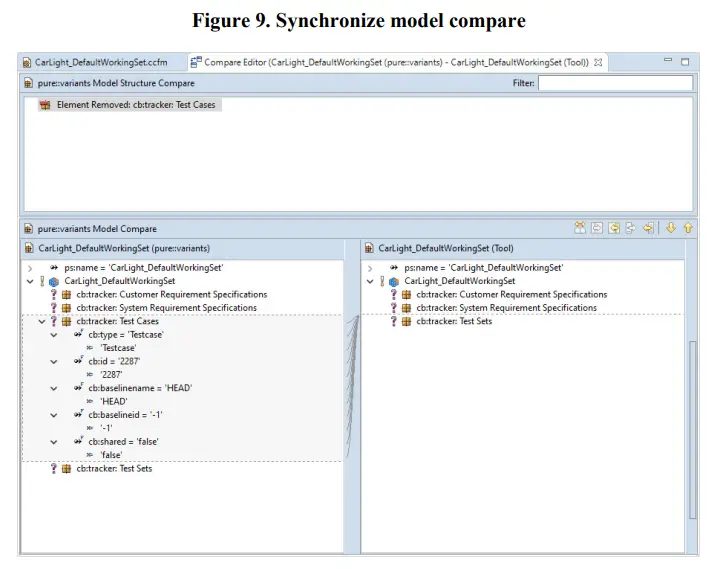The image size is (722, 569).
Task: Click the pure::variants Model Compare panel icon
Action: [29, 229]
